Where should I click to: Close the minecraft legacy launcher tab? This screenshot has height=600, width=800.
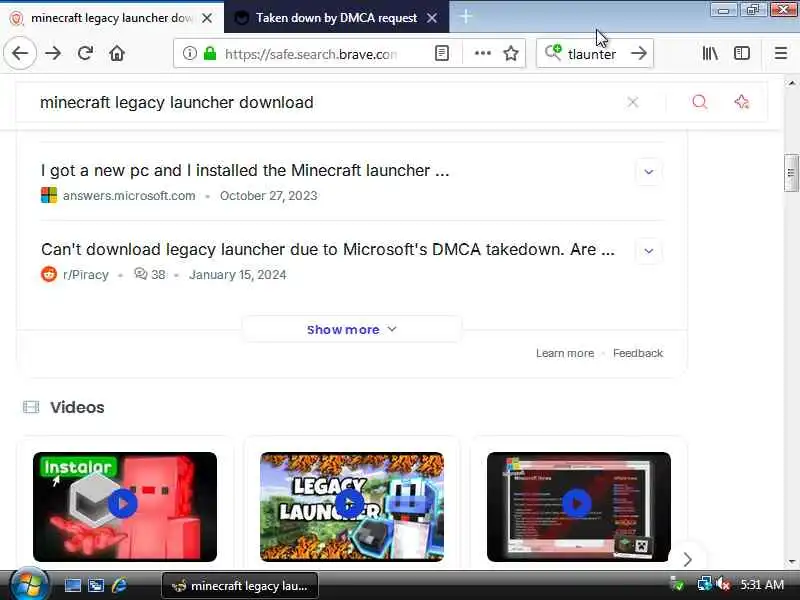pyautogui.click(x=207, y=18)
